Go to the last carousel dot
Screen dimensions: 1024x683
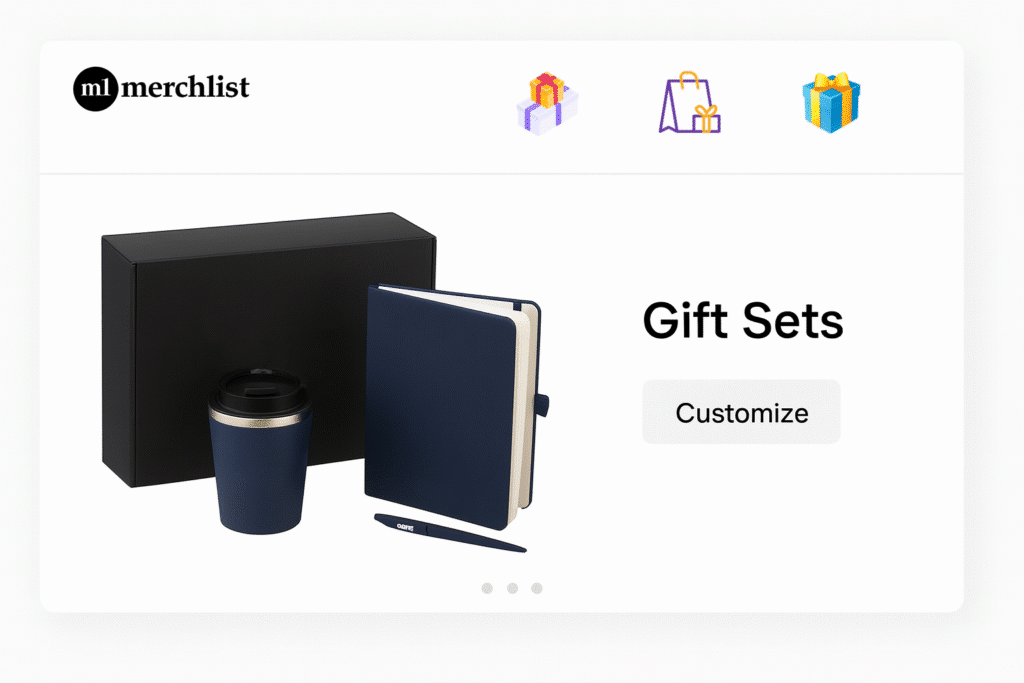537,588
